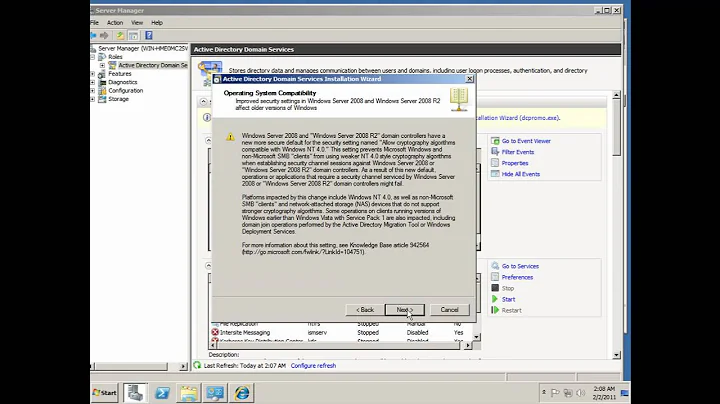Image resolution: width=720 pixels, height=404 pixels.
Task: Click scroll-up arrow of main pane scrollbar
Action: tap(616, 95)
